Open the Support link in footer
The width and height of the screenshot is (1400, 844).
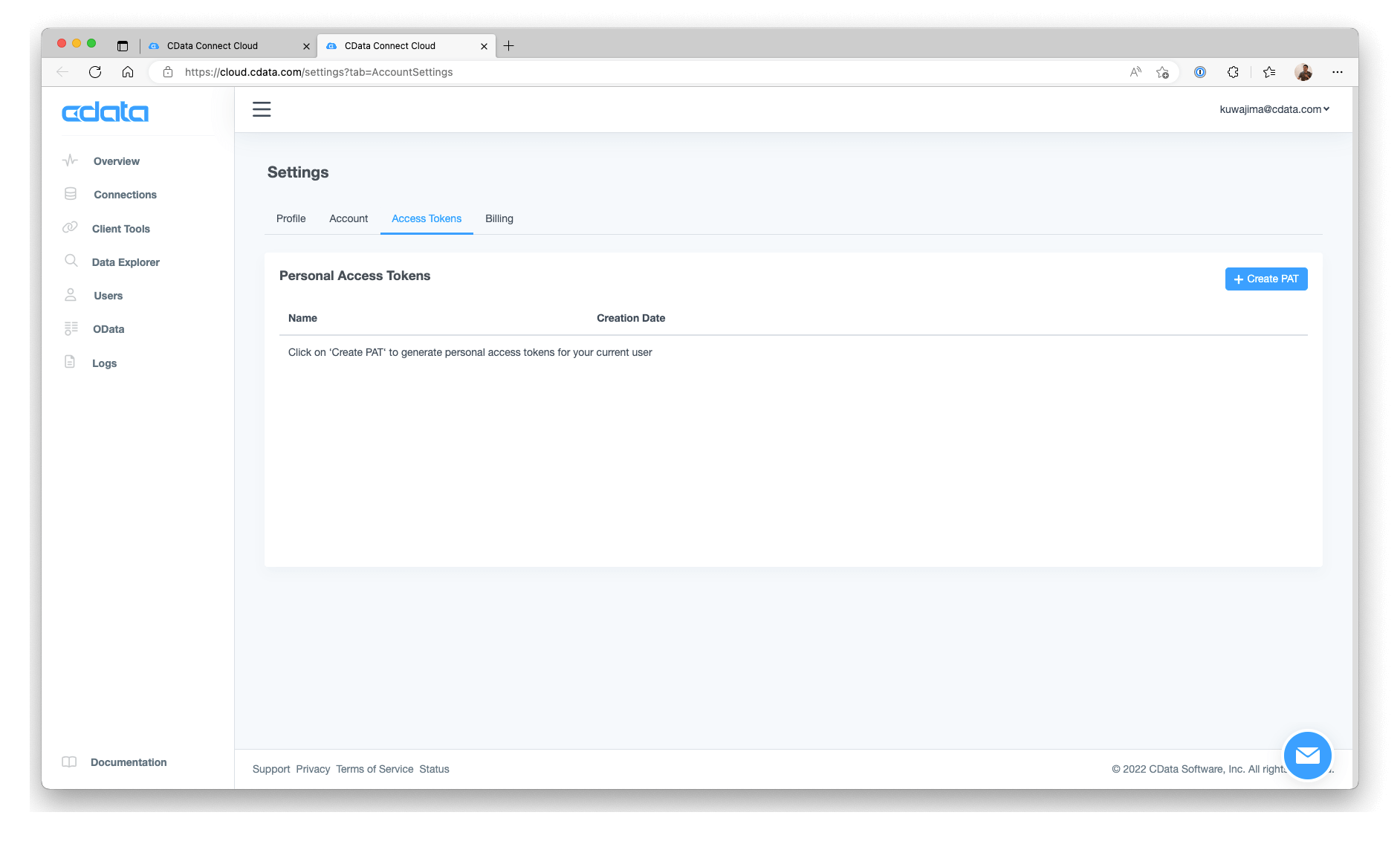pyautogui.click(x=271, y=769)
